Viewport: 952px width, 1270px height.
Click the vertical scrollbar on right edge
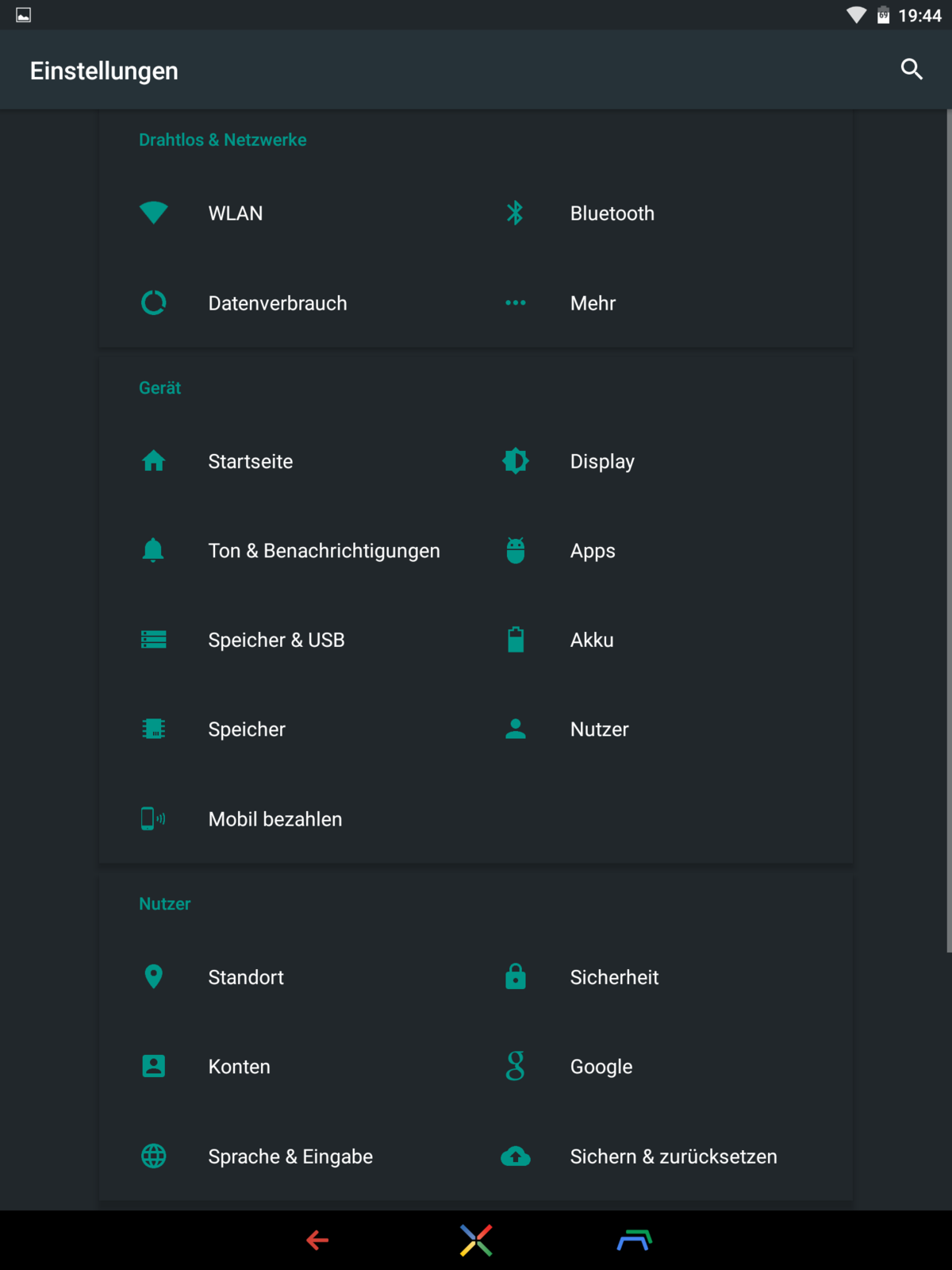click(x=948, y=532)
